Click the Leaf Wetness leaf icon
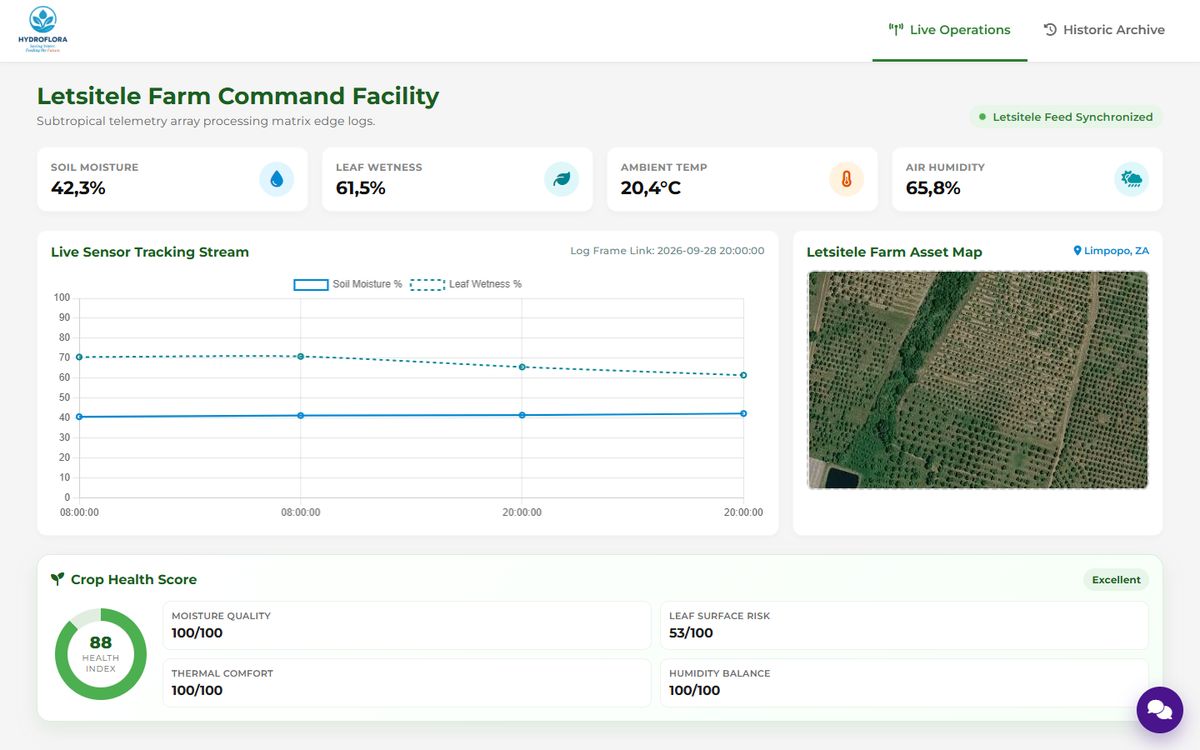 tap(562, 179)
